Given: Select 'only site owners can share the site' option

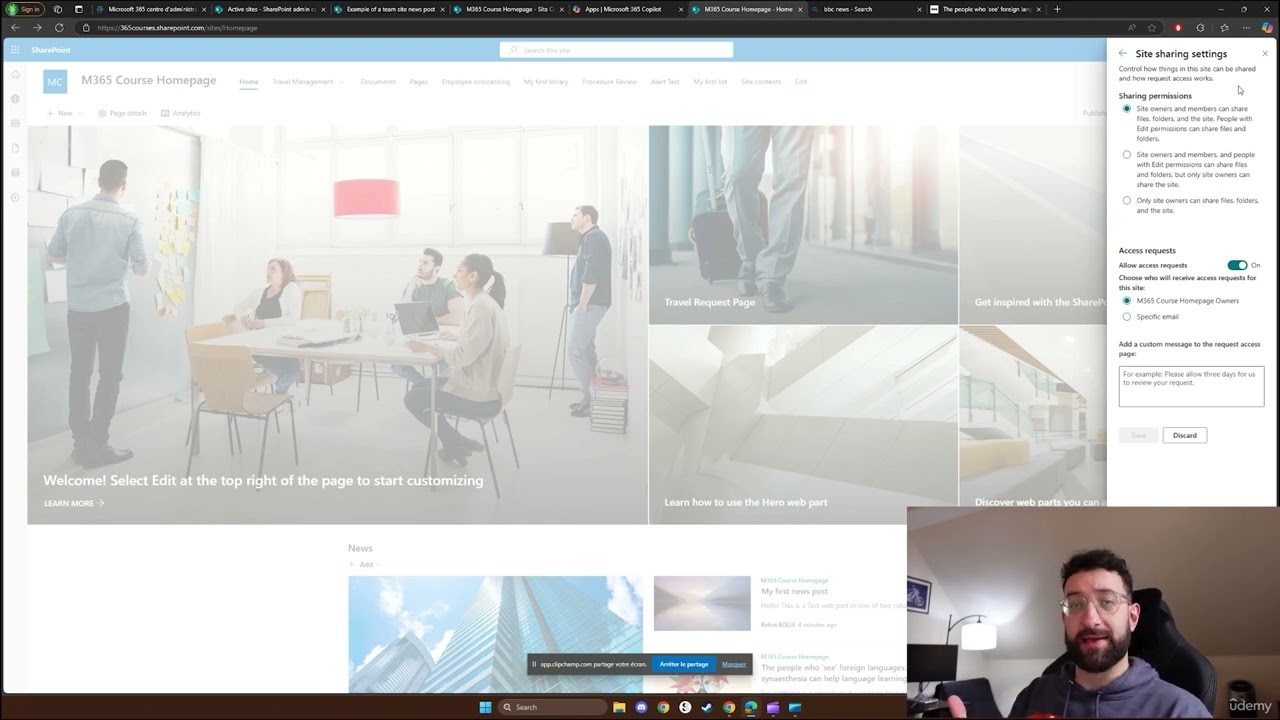Looking at the screenshot, I should coord(1127,155).
